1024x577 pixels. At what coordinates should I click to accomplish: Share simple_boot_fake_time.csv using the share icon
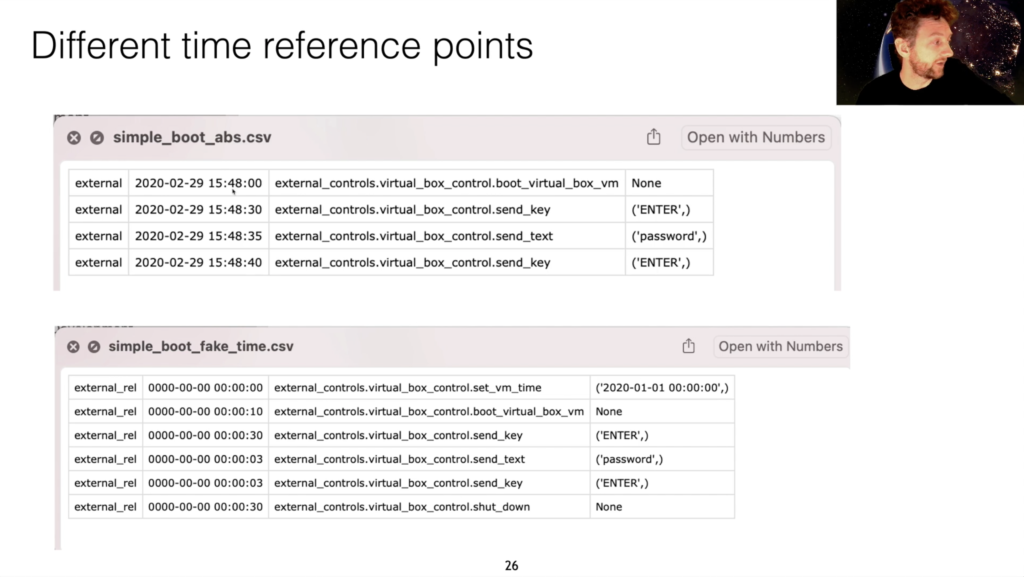pos(688,346)
